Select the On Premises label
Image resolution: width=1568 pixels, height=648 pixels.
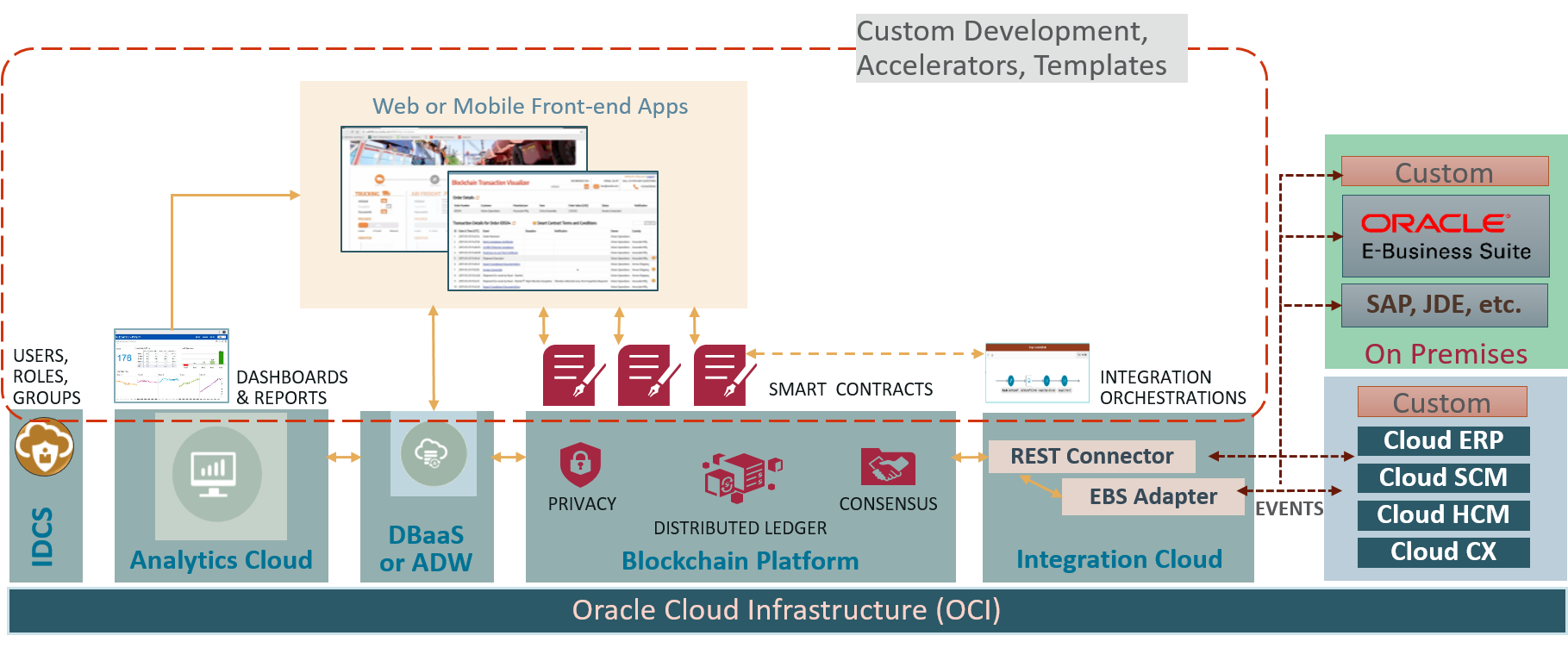pyautogui.click(x=1446, y=354)
